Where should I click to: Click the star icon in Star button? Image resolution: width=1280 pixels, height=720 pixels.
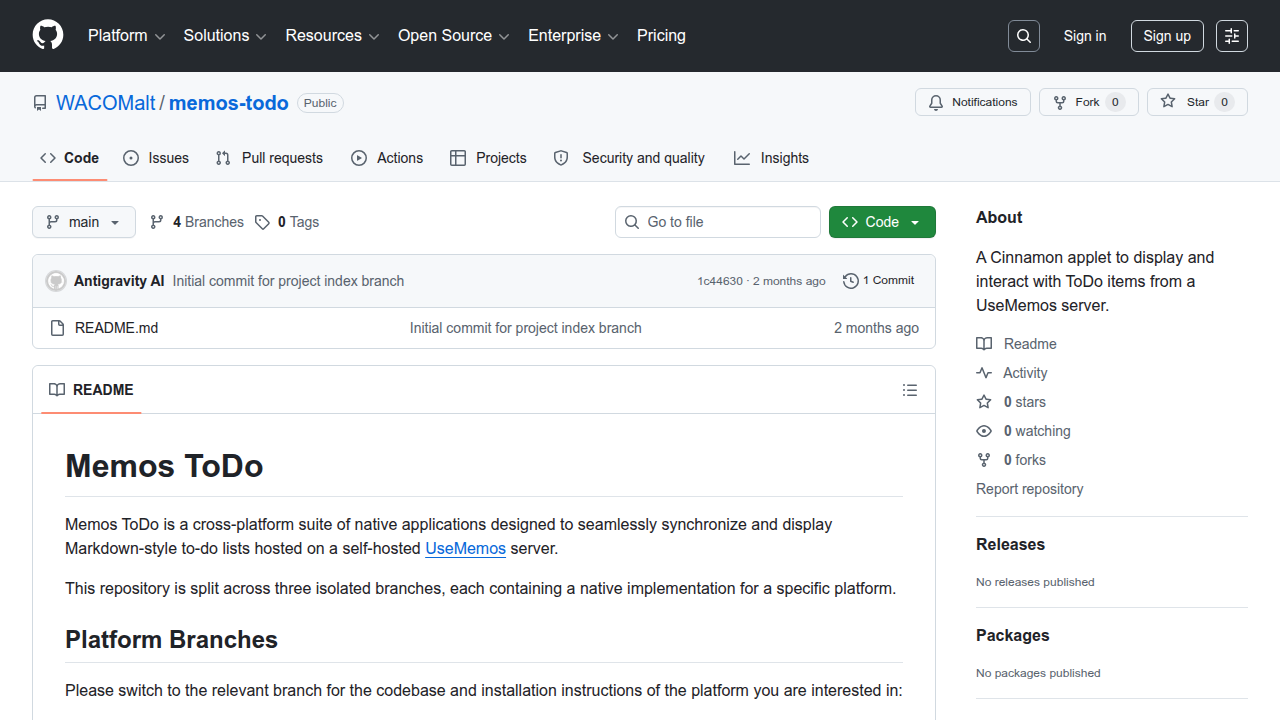(1168, 102)
